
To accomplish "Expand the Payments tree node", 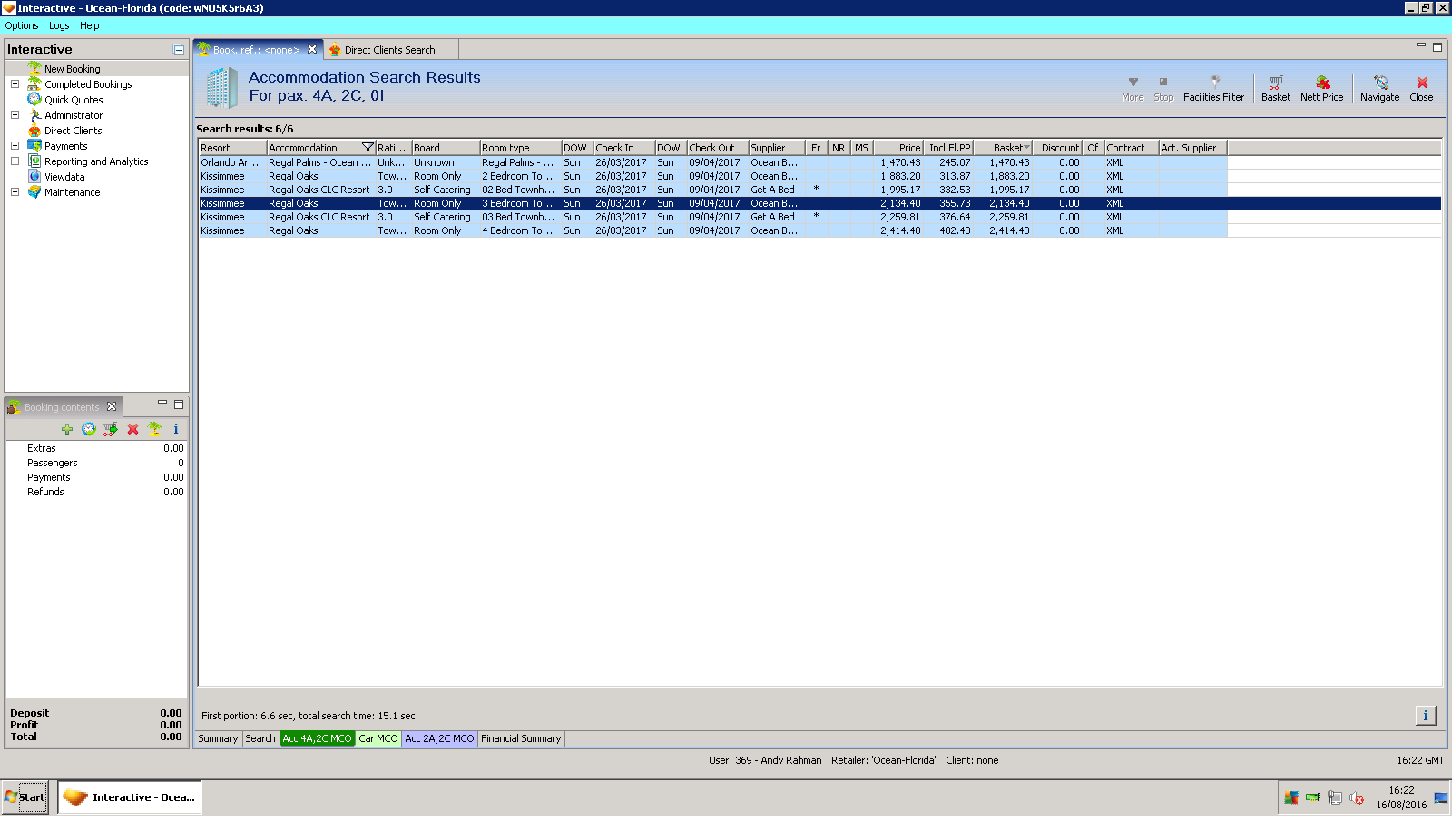I will [x=15, y=146].
